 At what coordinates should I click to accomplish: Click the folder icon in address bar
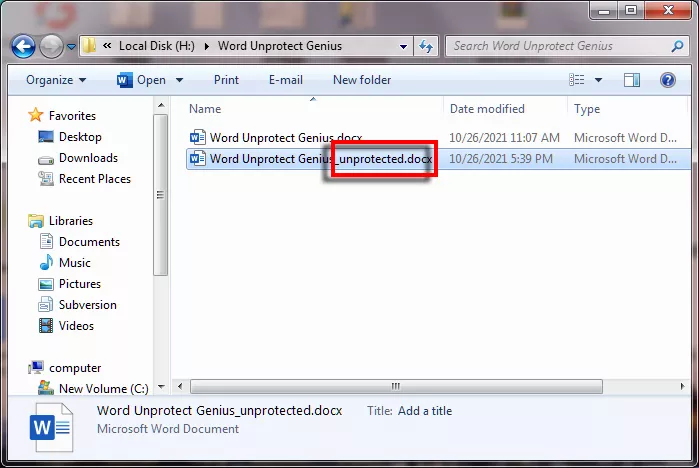90,45
